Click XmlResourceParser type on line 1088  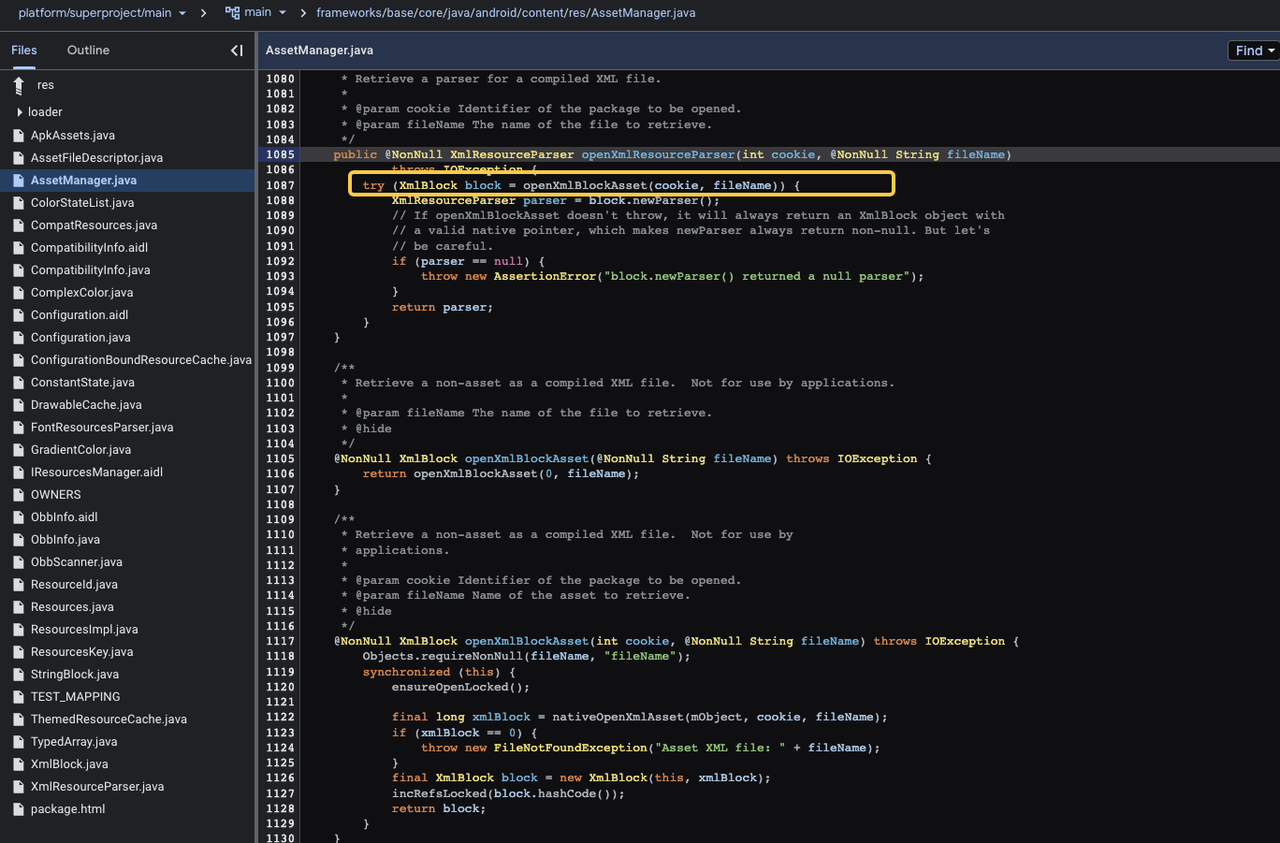(x=454, y=200)
